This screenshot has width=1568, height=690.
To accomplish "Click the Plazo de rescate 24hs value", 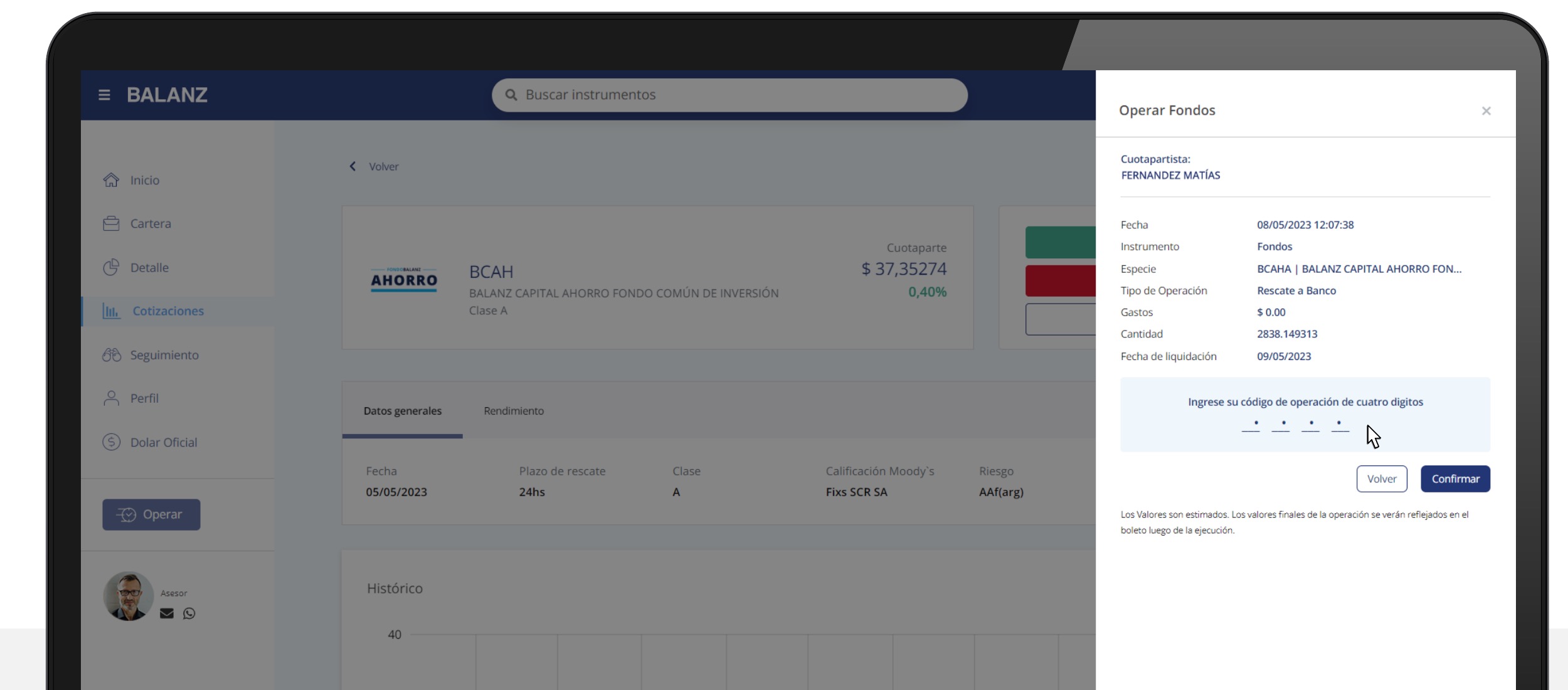I will click(x=532, y=492).
